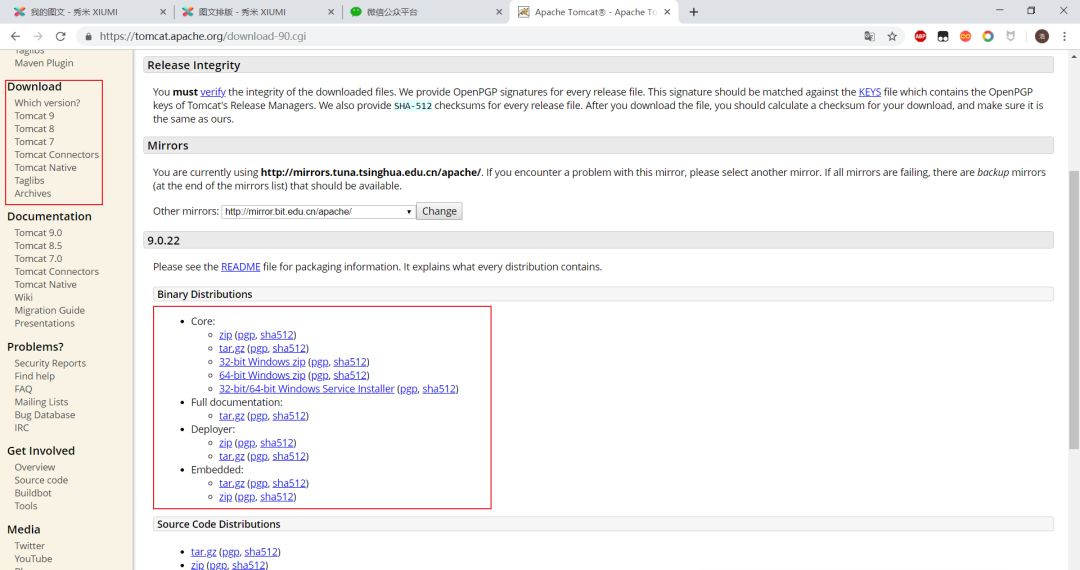Open Twitter under Media

pos(30,546)
